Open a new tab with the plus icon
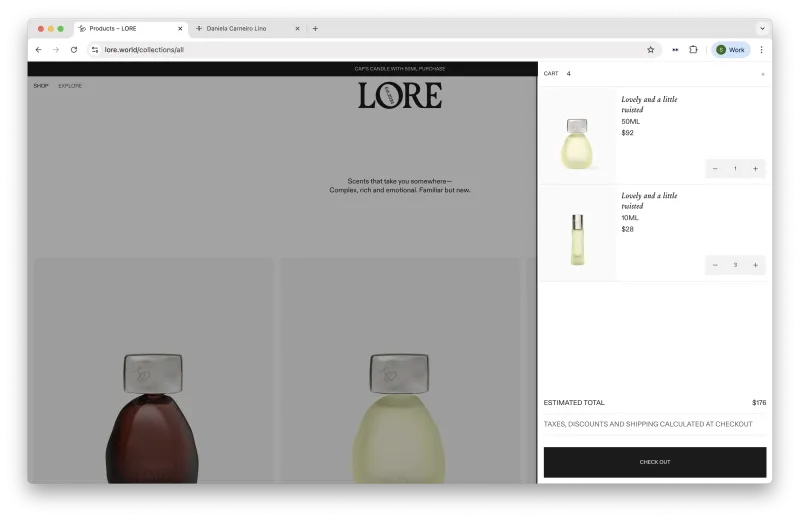800x520 pixels. click(x=315, y=29)
